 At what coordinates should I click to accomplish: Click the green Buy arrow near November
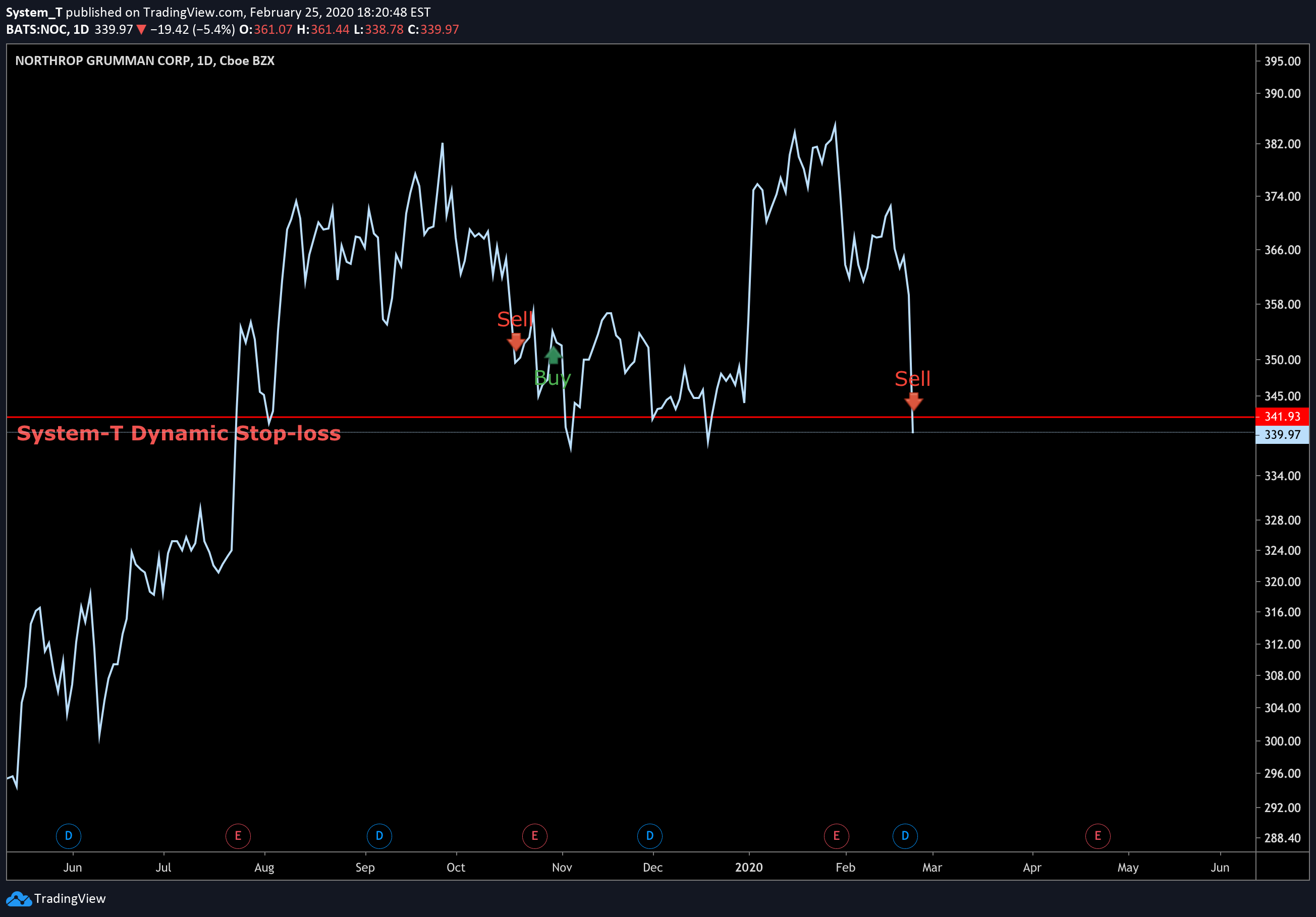(x=553, y=355)
